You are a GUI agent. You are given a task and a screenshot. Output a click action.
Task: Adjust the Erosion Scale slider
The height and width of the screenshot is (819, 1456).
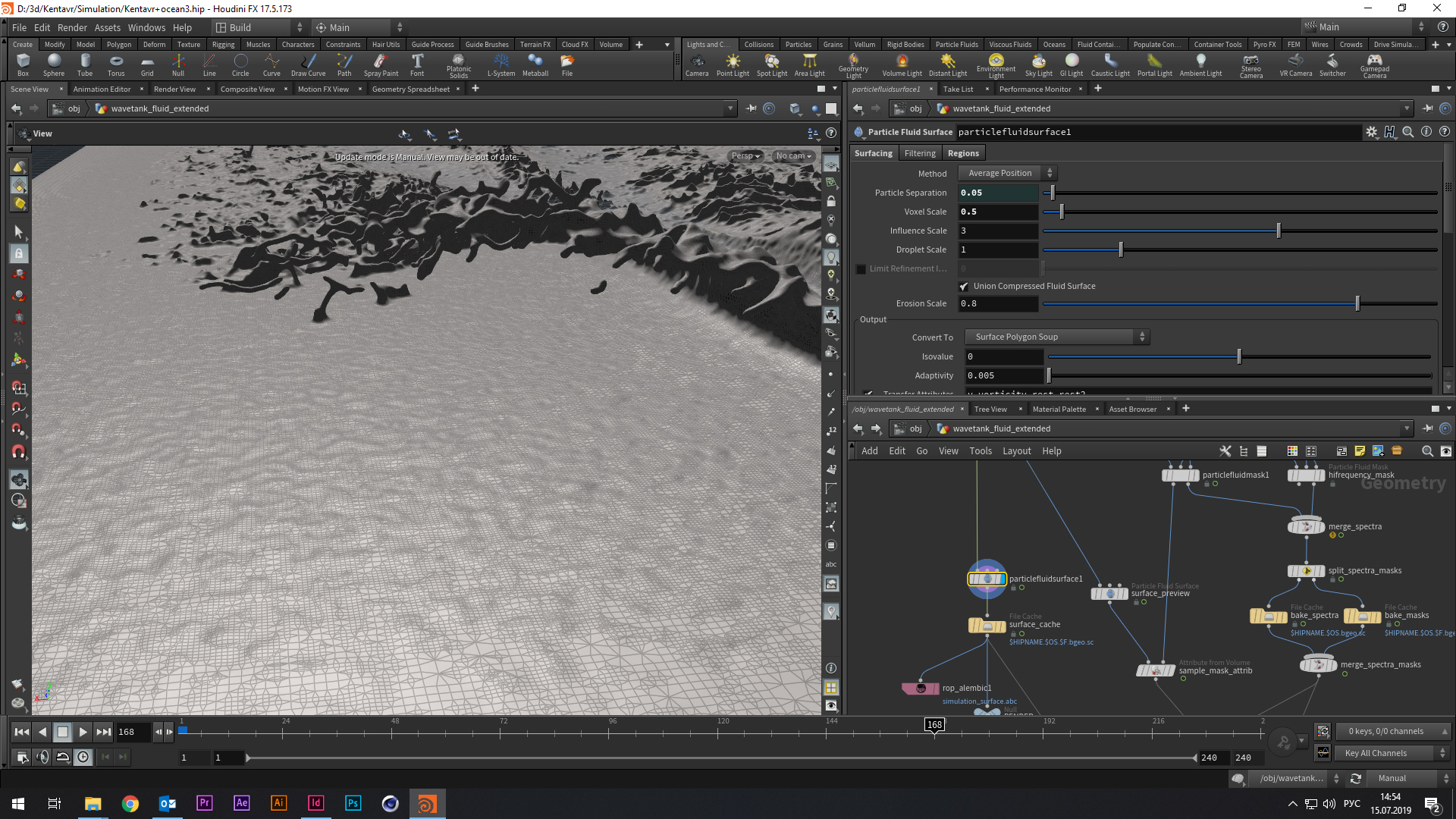coord(1239,303)
